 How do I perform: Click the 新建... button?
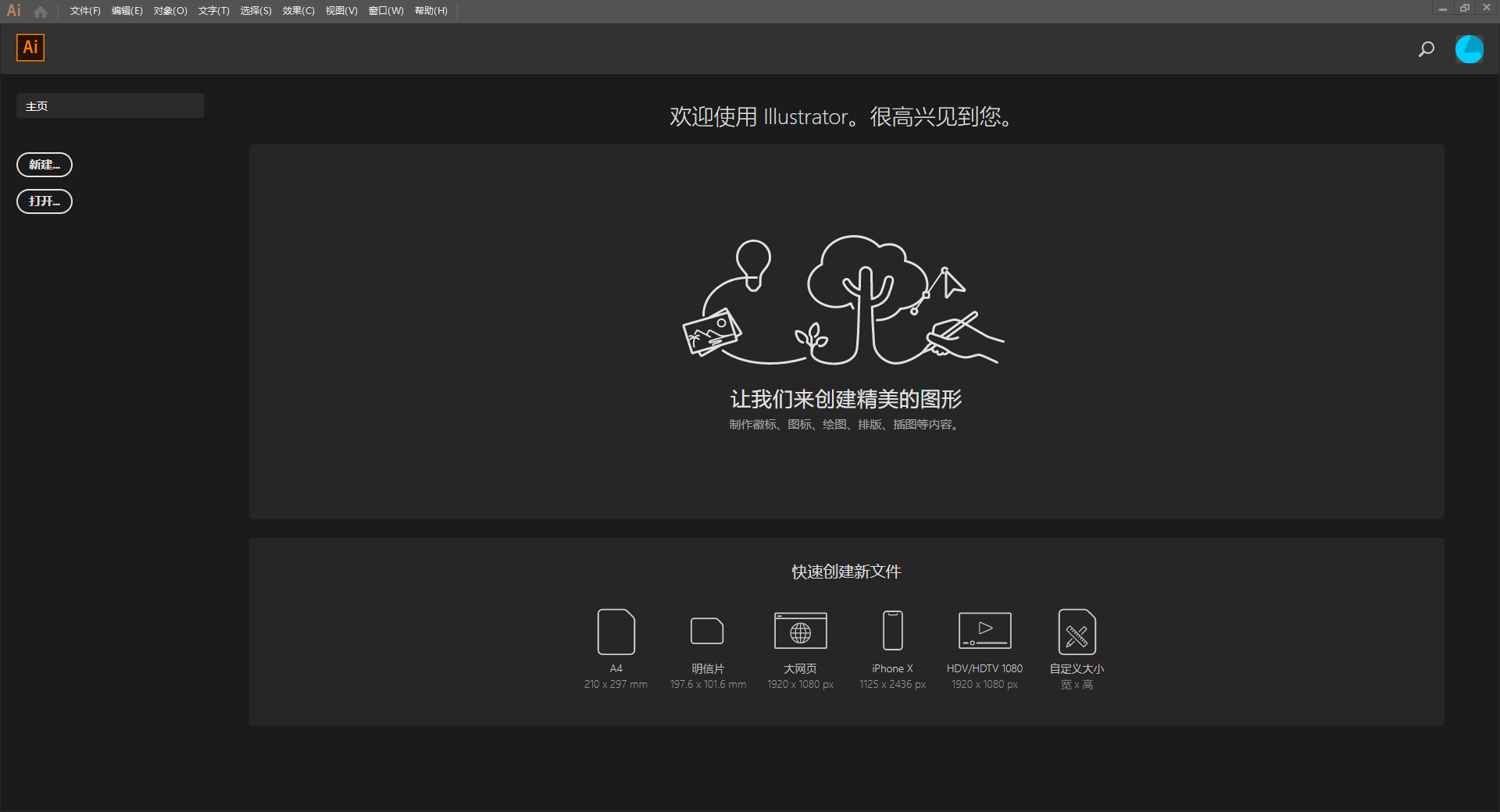click(x=45, y=165)
